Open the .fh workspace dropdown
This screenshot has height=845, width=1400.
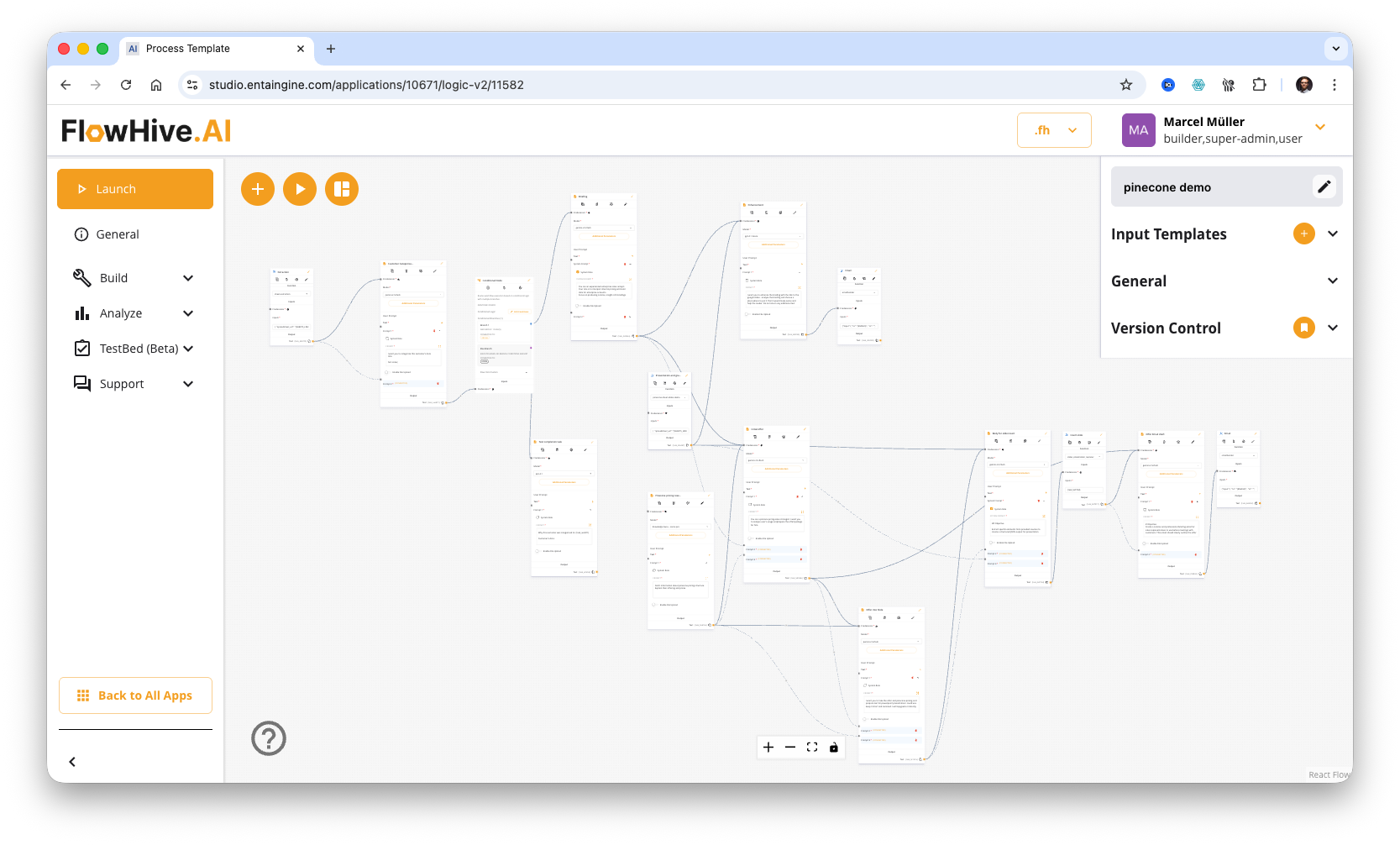pyautogui.click(x=1054, y=130)
